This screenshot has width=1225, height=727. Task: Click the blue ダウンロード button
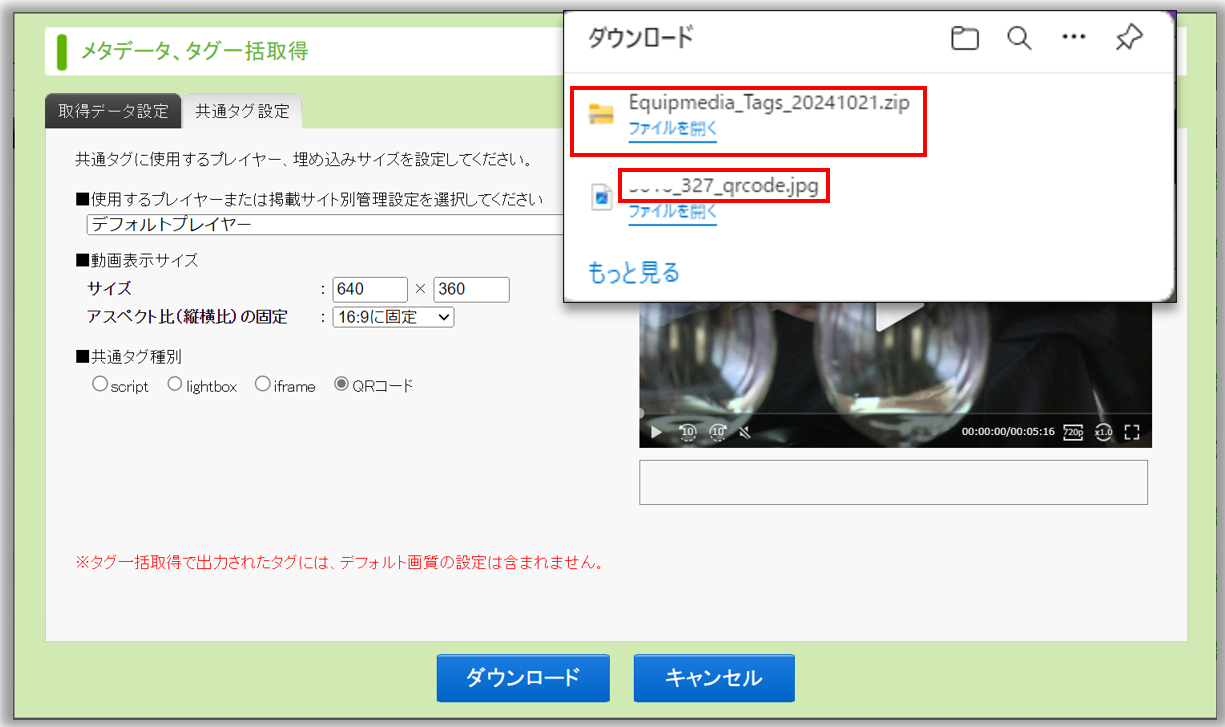click(x=523, y=678)
